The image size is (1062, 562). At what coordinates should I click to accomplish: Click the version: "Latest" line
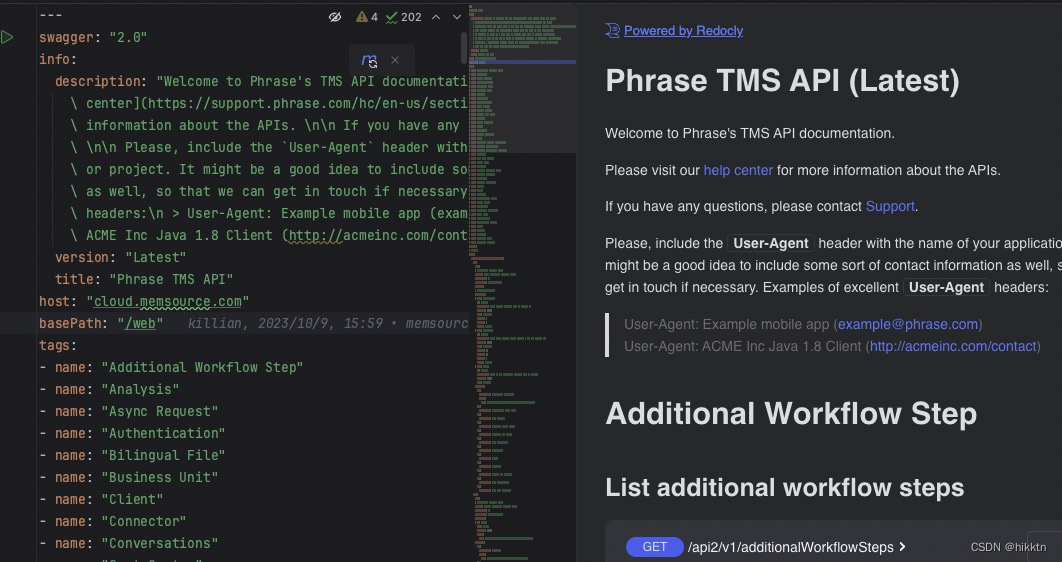[120, 257]
